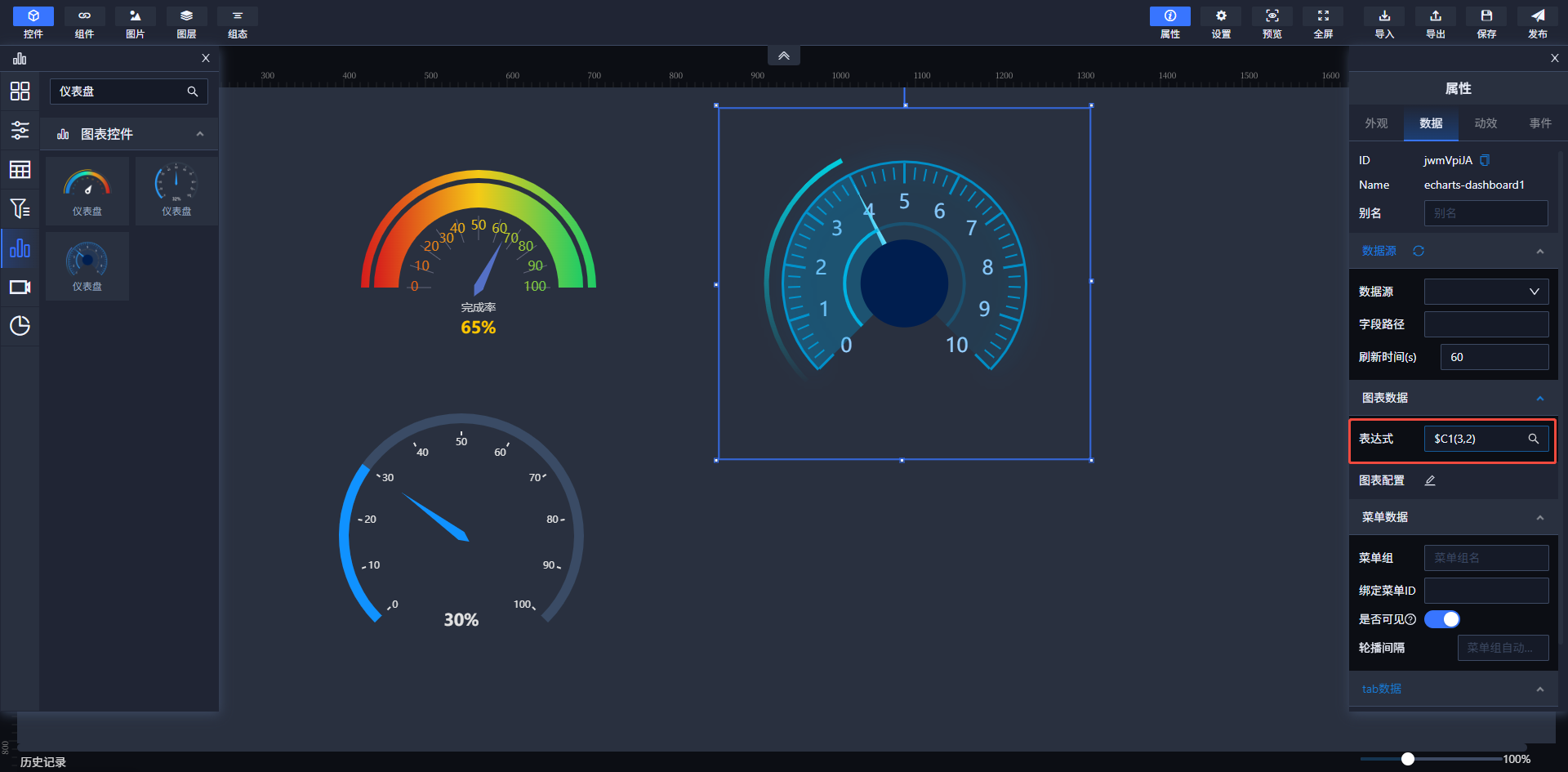Open the 数据源 dropdown
This screenshot has width=1568, height=772.
tap(1486, 292)
